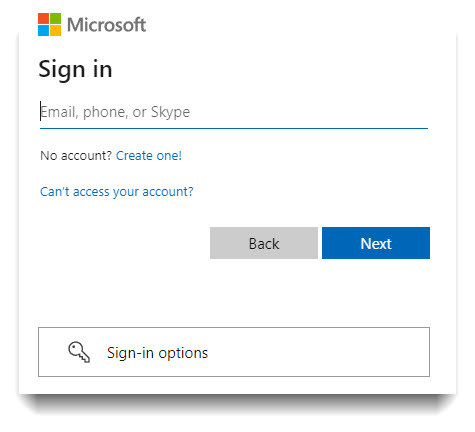
Task: Continue with the blue Next button
Action: 376,243
